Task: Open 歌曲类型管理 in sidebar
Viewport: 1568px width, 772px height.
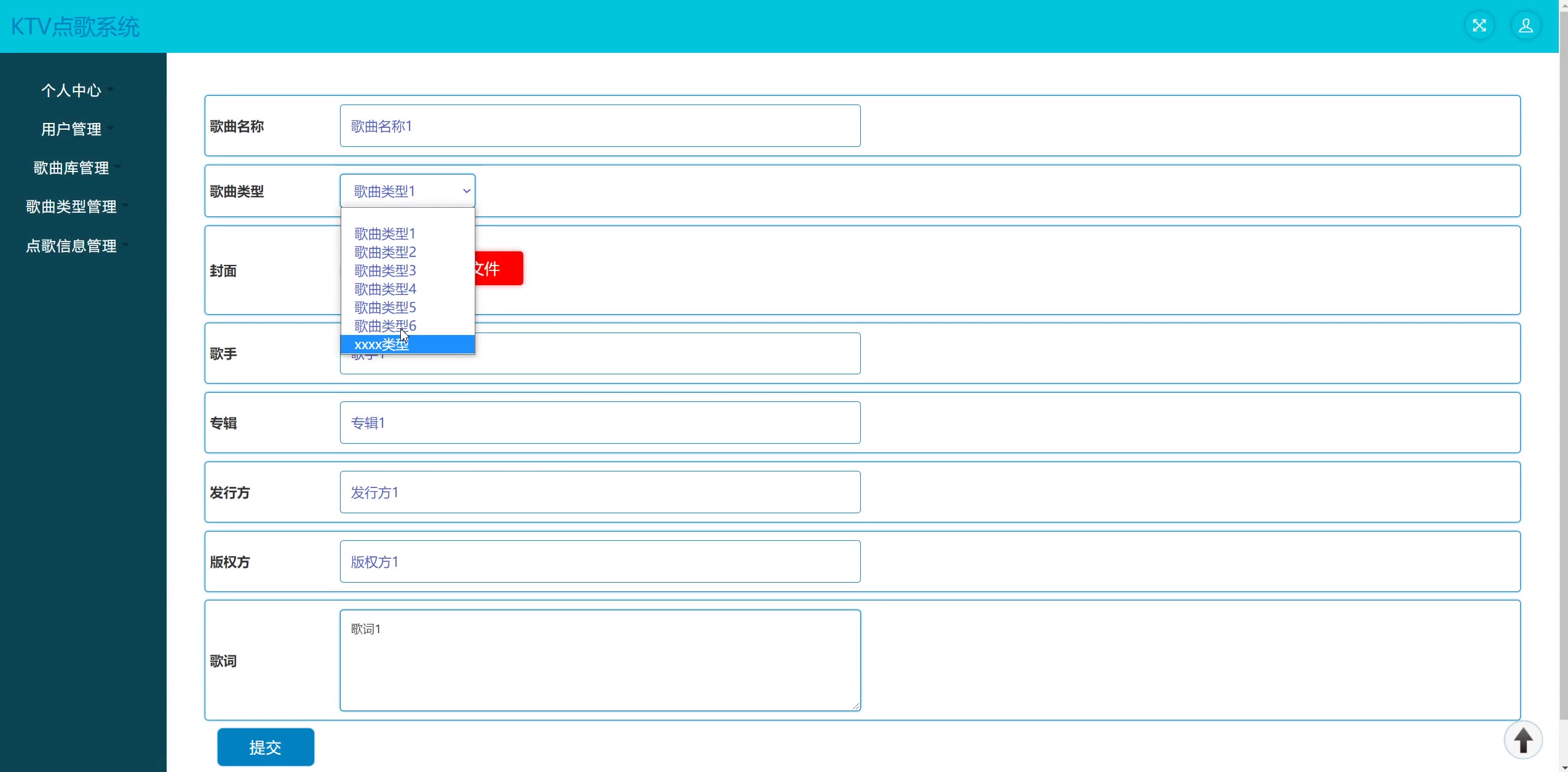Action: (71, 207)
